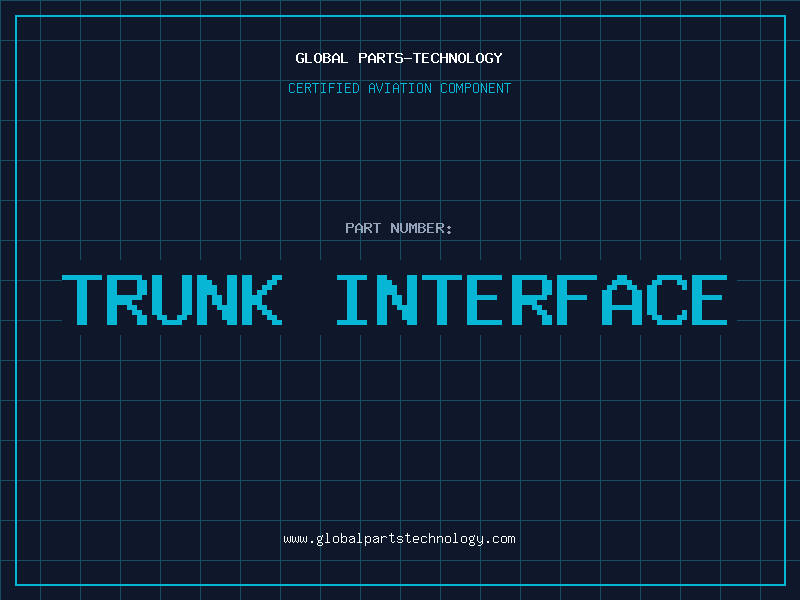Image resolution: width=800 pixels, height=600 pixels.
Task: Click the "PART NUMBER:" label
Action: 399,228
